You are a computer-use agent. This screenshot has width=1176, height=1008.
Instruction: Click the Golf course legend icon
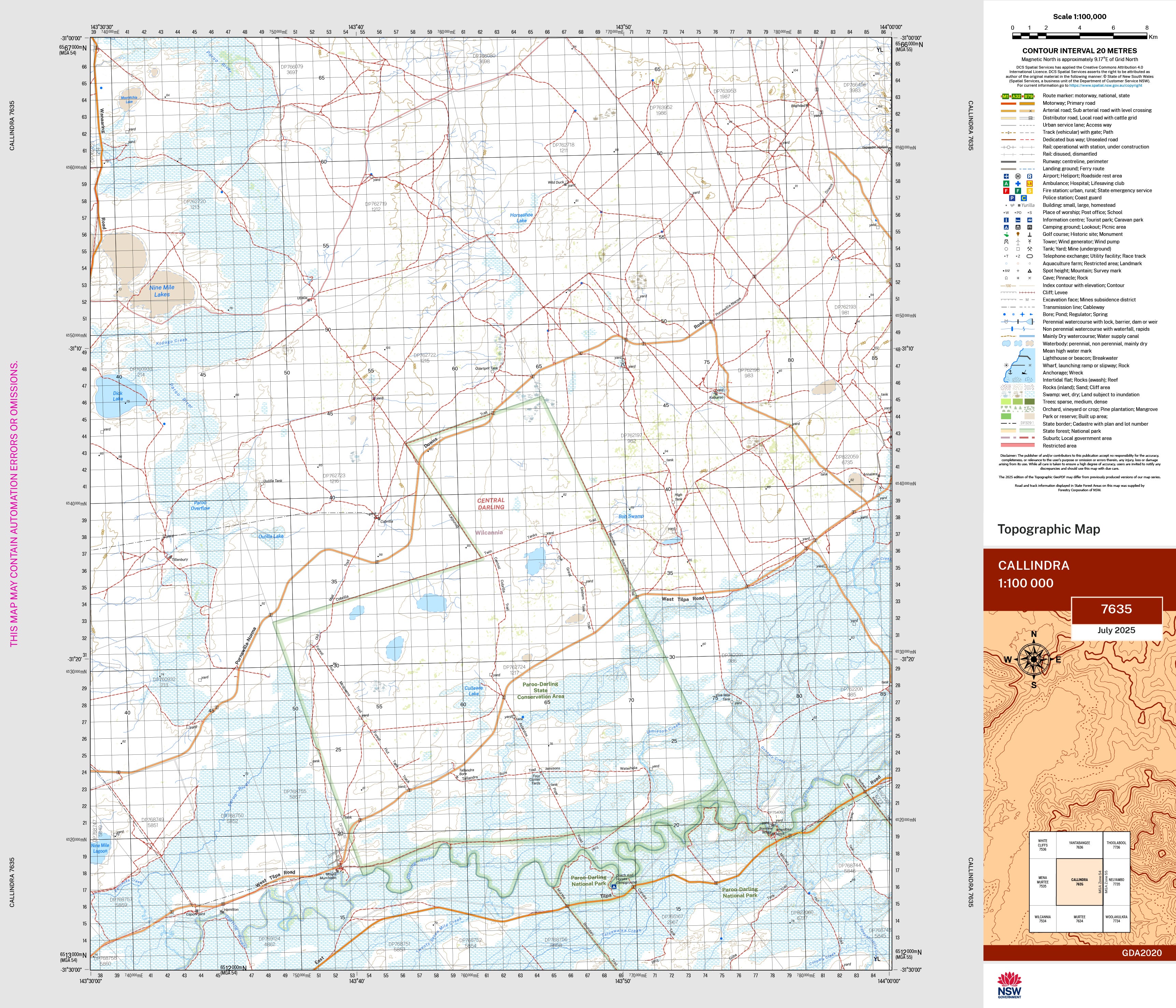1006,235
